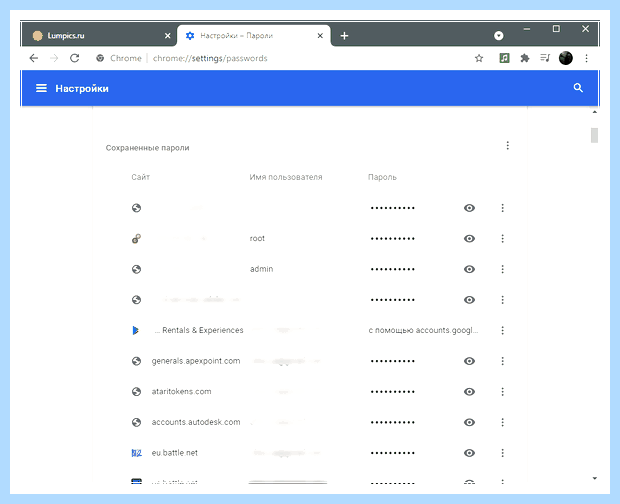Viewport: 620px width, 504px height.
Task: Click the page scrollbar thumb
Action: (x=594, y=135)
